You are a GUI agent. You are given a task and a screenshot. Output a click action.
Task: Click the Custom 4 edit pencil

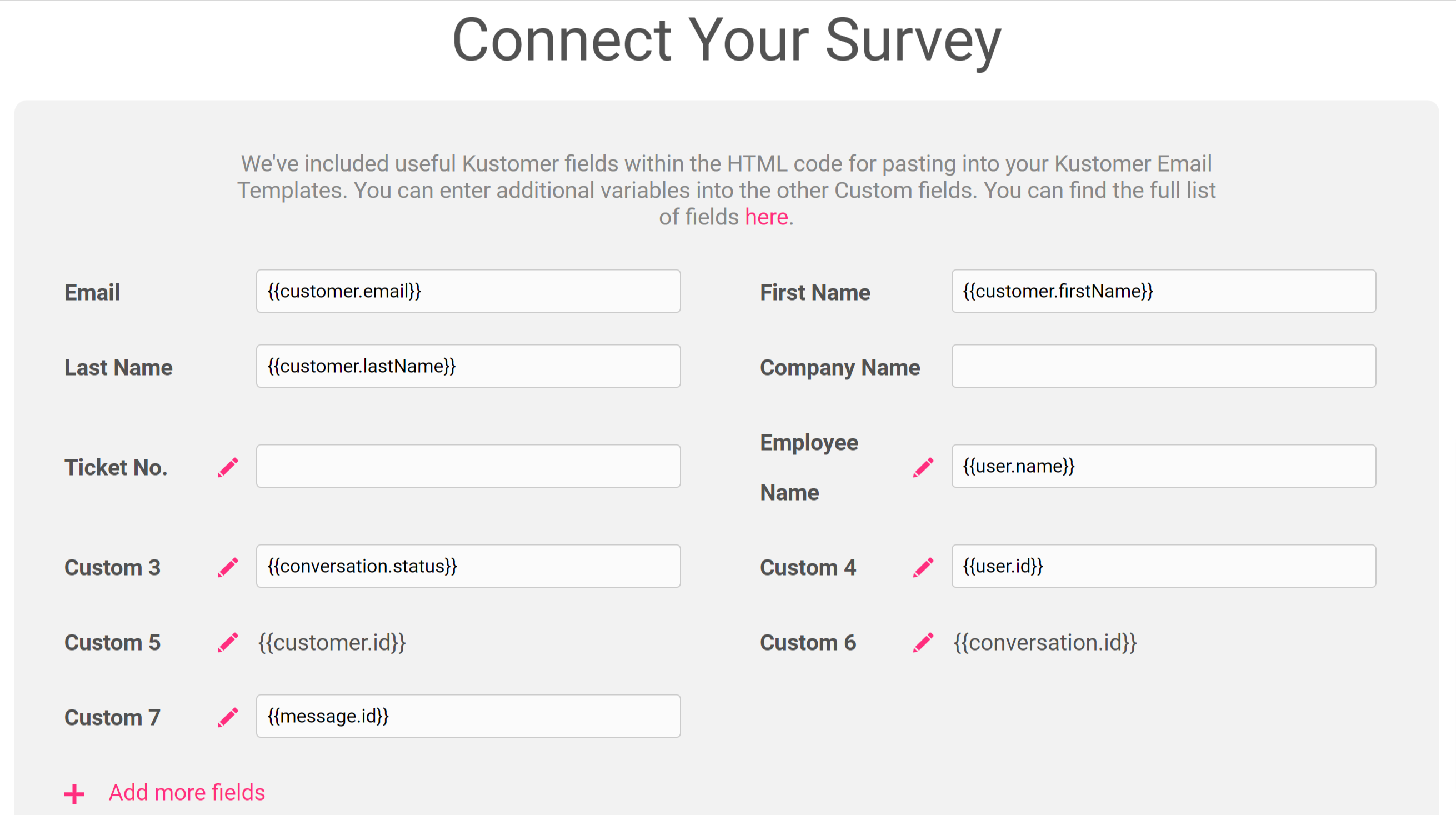(x=923, y=567)
